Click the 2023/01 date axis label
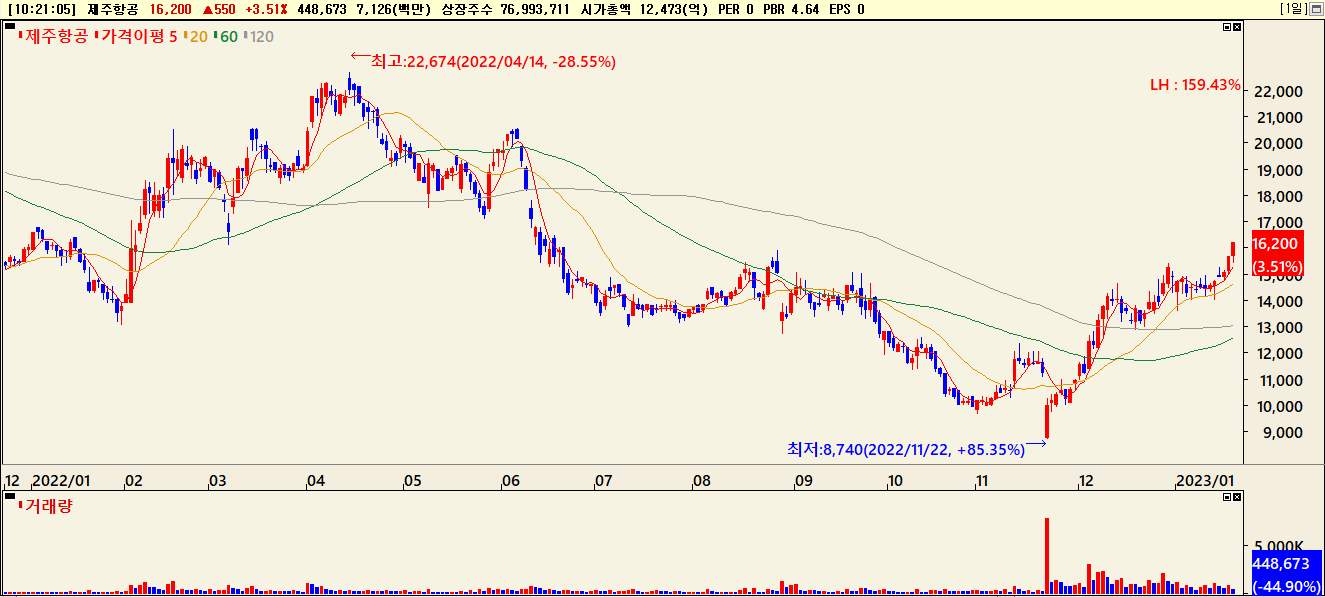Image resolution: width=1325 pixels, height=597 pixels. tap(1204, 481)
